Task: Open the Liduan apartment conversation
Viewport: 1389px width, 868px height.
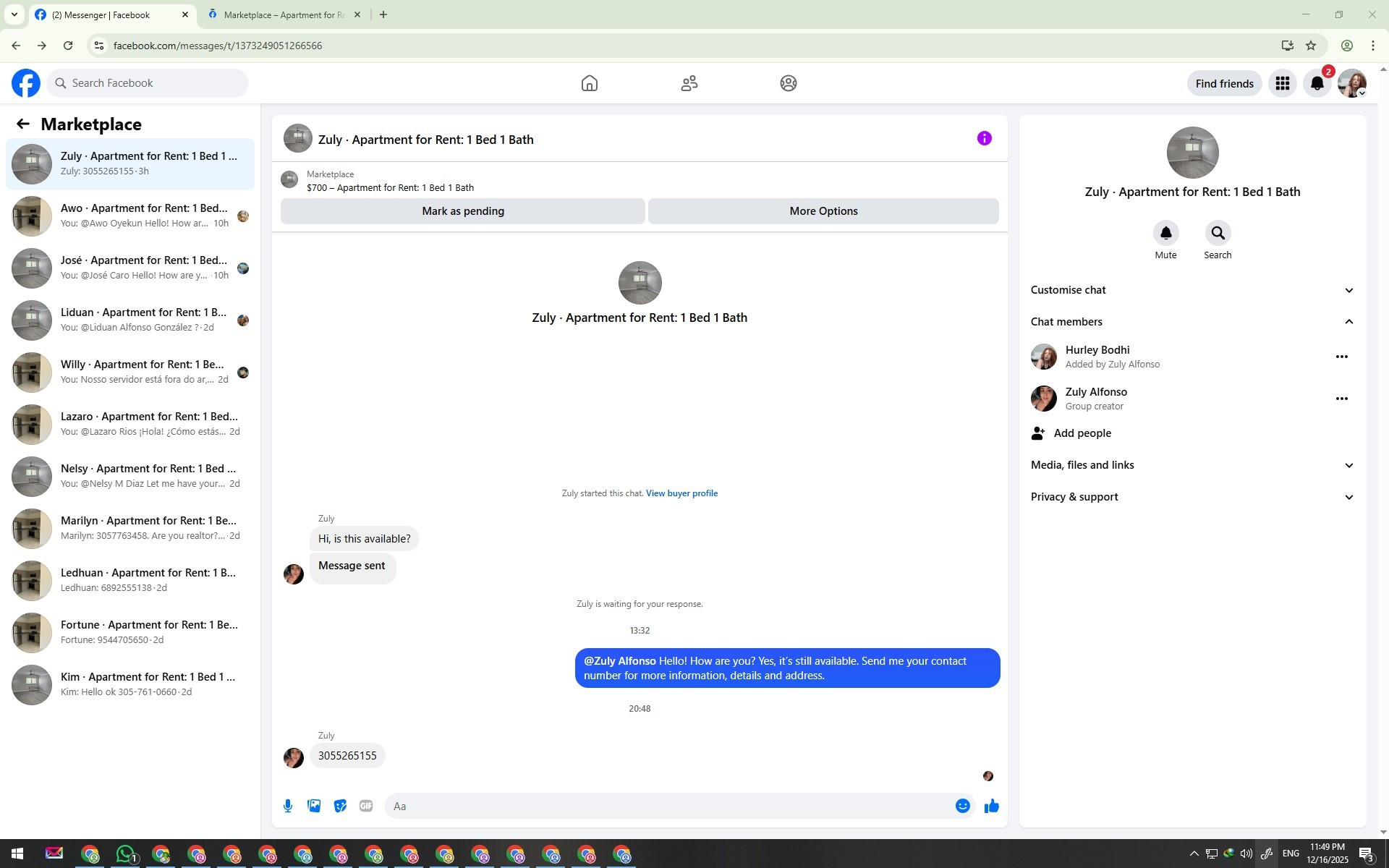Action: (x=130, y=320)
